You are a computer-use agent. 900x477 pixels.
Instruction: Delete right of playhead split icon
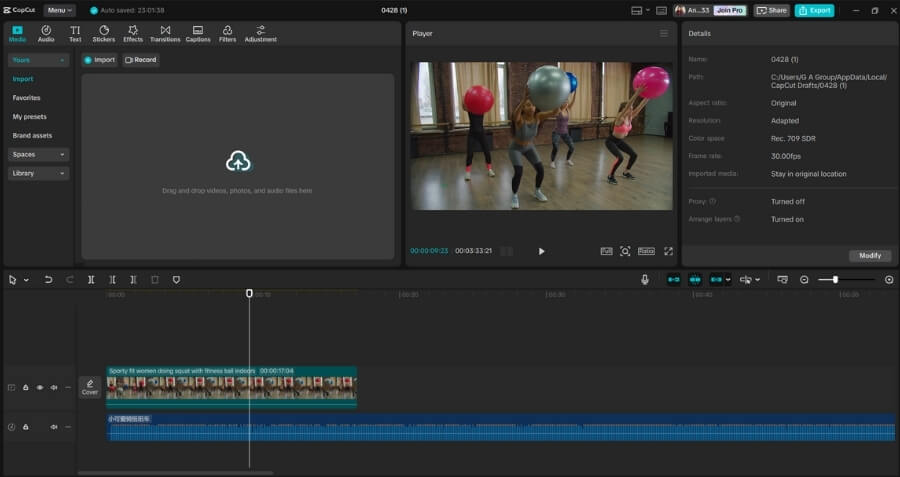(x=133, y=280)
